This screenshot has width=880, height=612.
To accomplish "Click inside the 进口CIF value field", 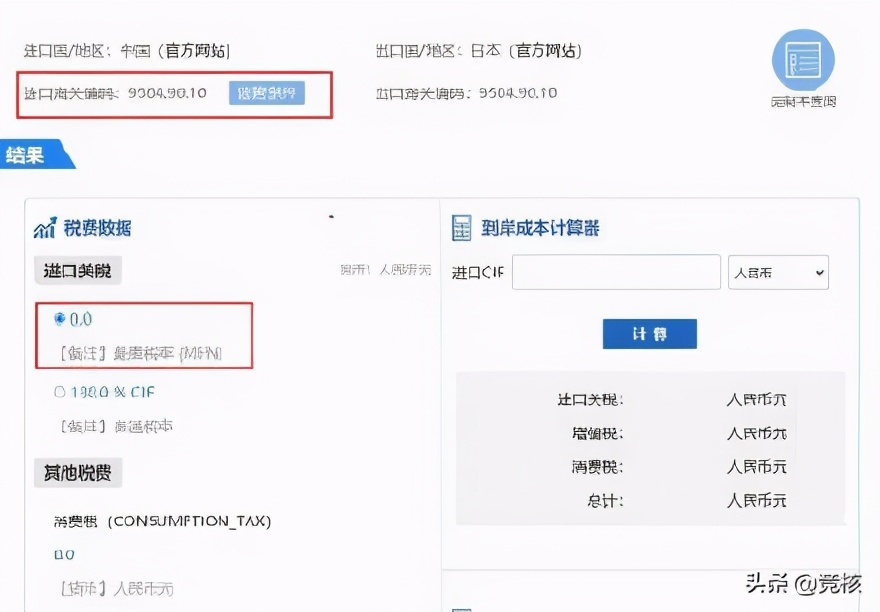I will [x=615, y=273].
